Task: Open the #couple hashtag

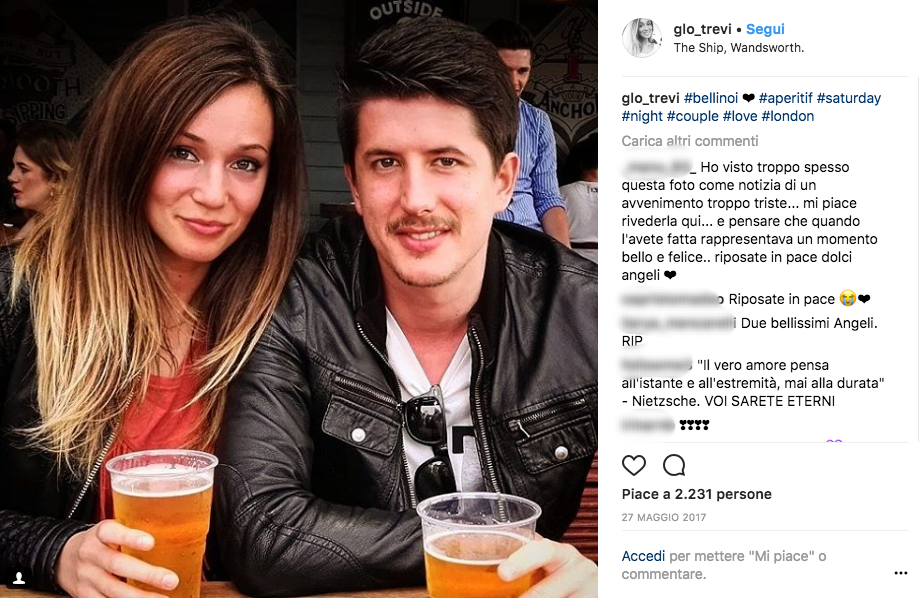Action: pyautogui.click(x=693, y=116)
